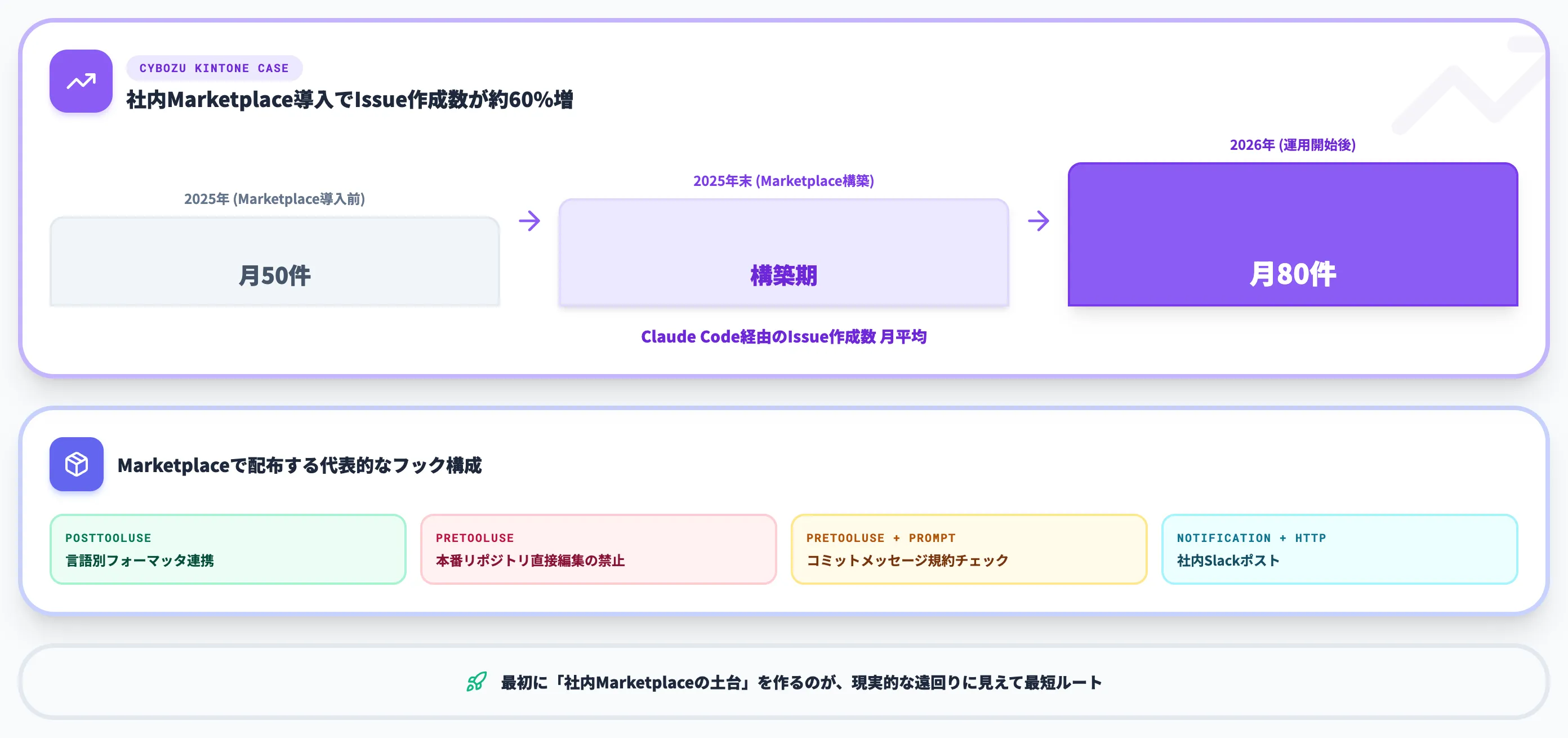Open the POSTTOOLUSE 言語別フォーマッタ連携 card

[228, 549]
